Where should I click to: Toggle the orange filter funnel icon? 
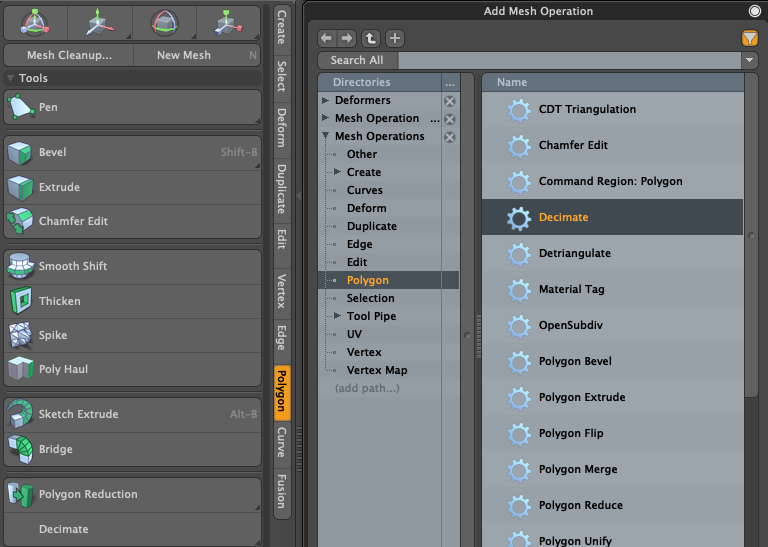tap(750, 38)
